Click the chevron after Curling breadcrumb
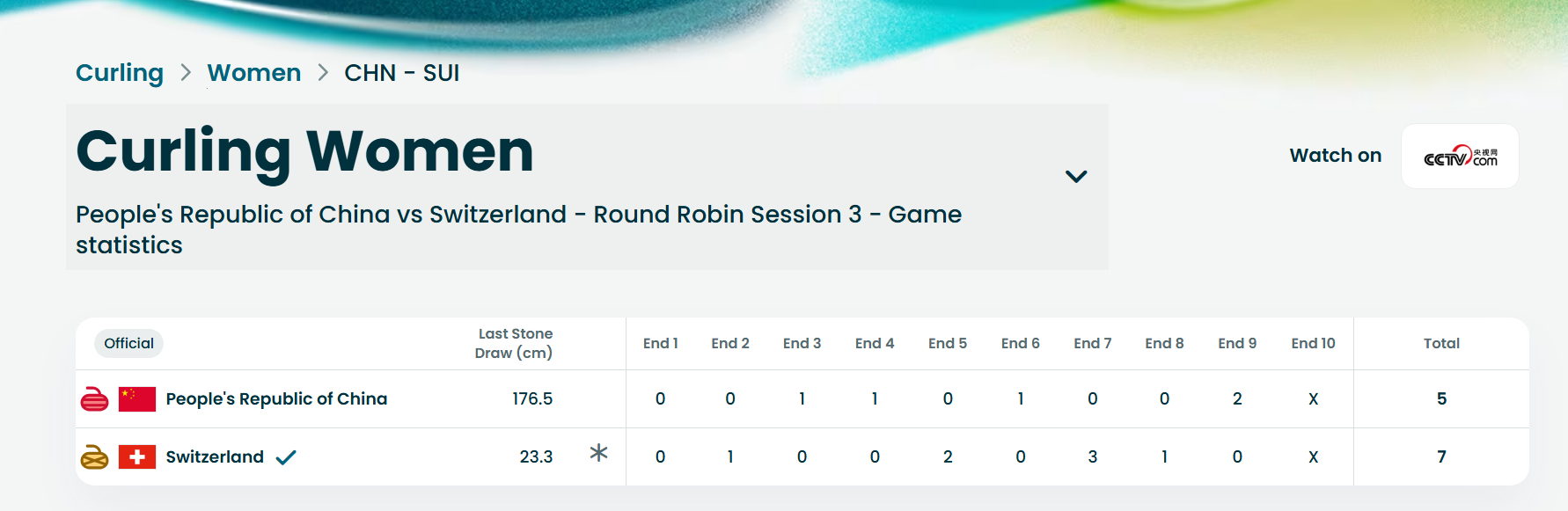The image size is (1568, 511). [x=186, y=73]
